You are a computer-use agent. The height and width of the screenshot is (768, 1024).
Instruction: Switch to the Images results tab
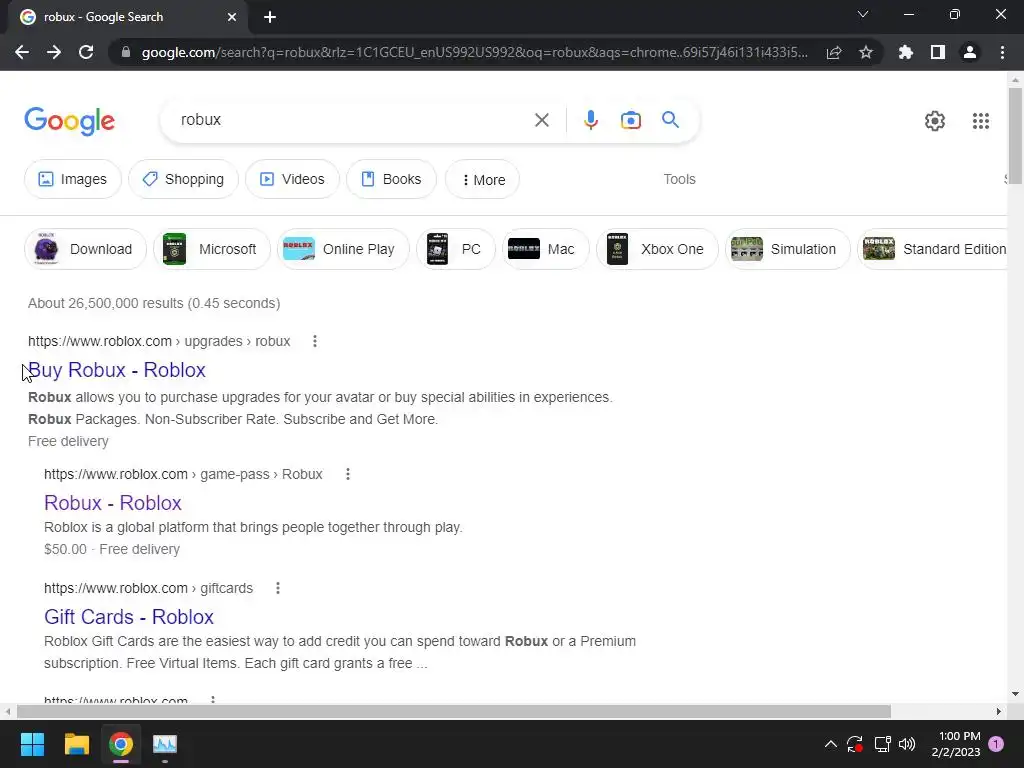[72, 179]
